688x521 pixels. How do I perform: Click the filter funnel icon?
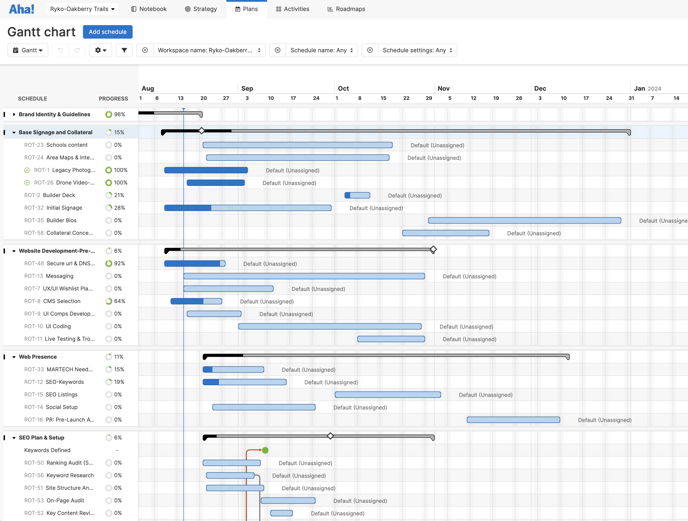coord(124,50)
